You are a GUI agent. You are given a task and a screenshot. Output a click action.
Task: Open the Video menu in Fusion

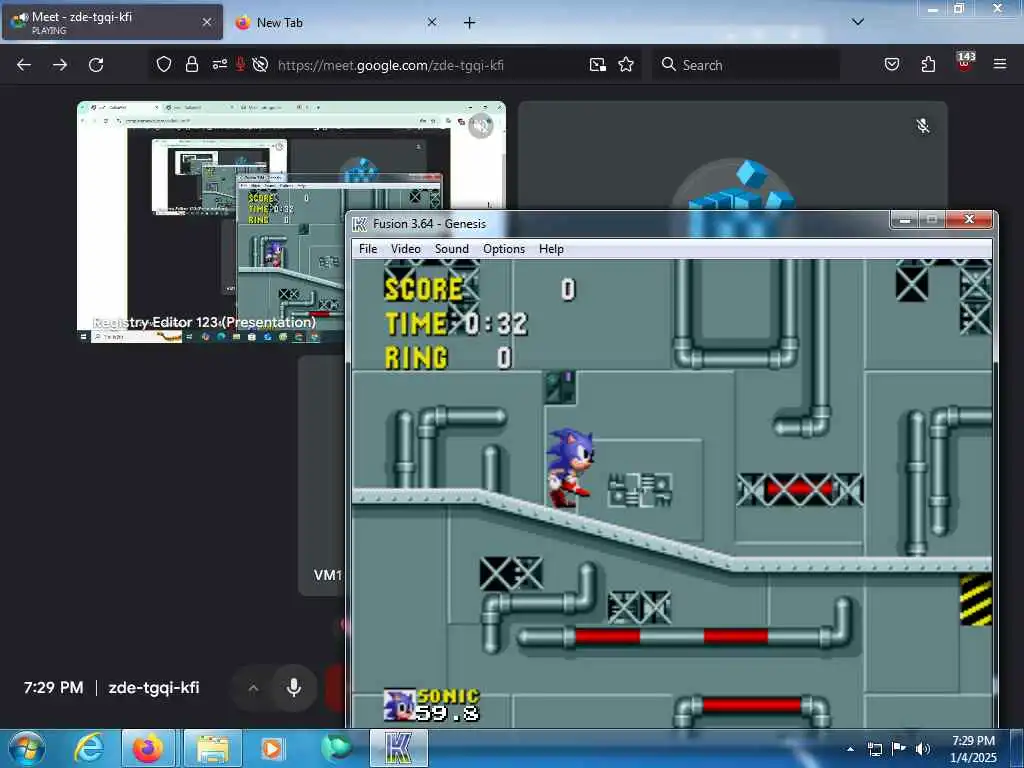(406, 249)
